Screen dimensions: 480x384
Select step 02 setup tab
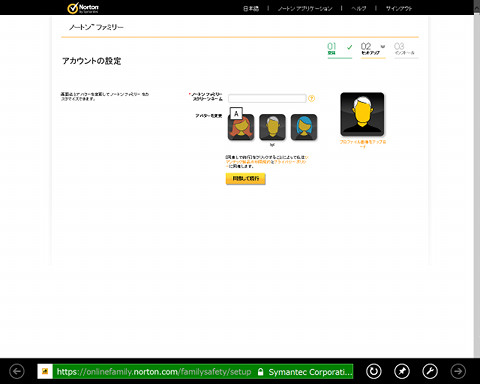coord(373,50)
